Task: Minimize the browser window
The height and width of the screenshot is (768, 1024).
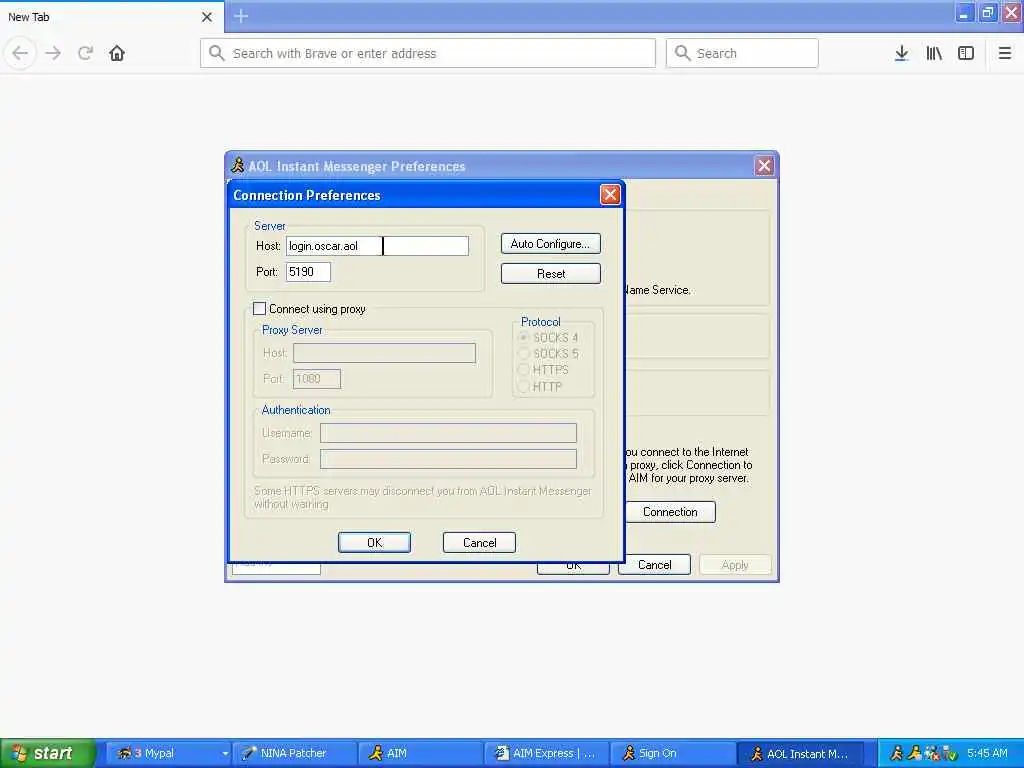Action: click(x=964, y=13)
